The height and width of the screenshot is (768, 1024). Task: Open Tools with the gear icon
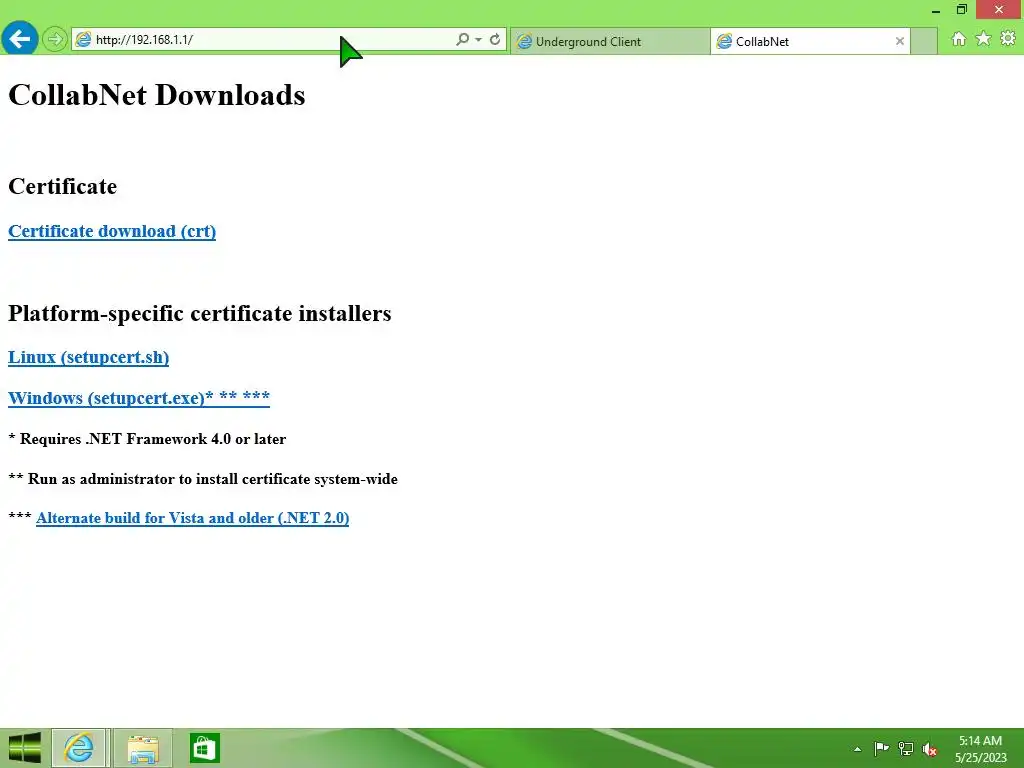point(1008,39)
